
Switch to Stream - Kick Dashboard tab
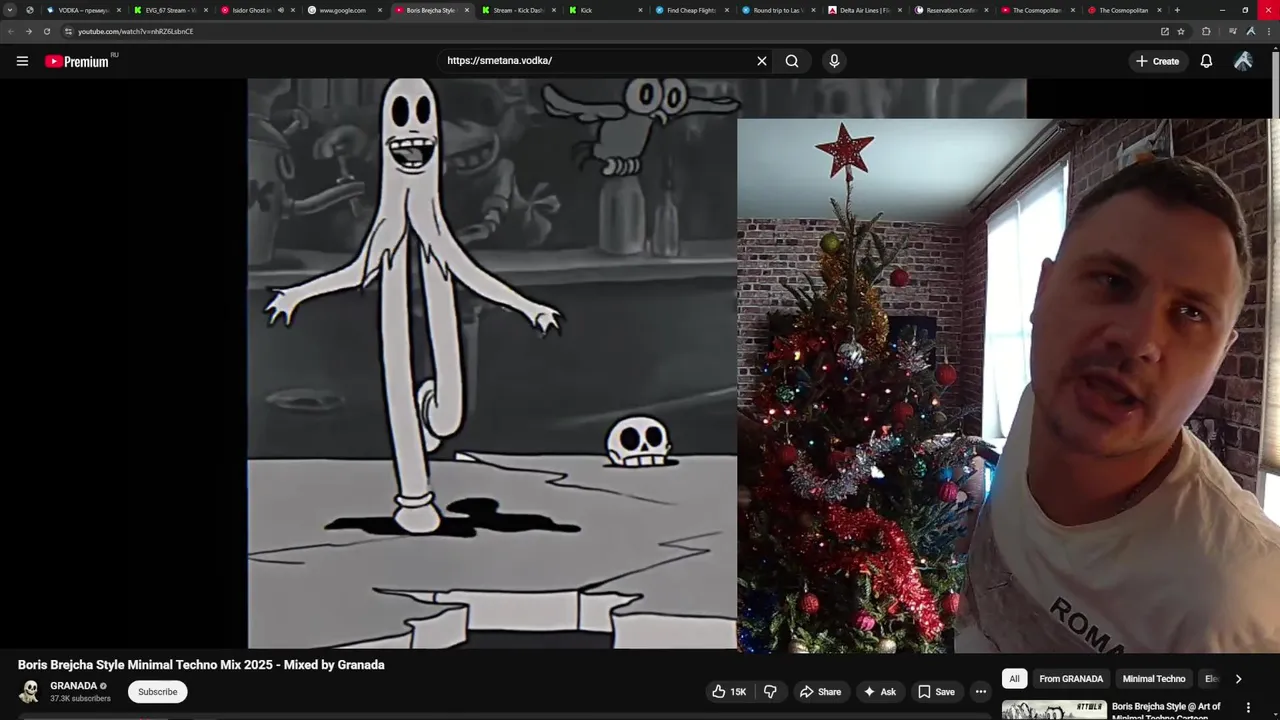click(519, 10)
